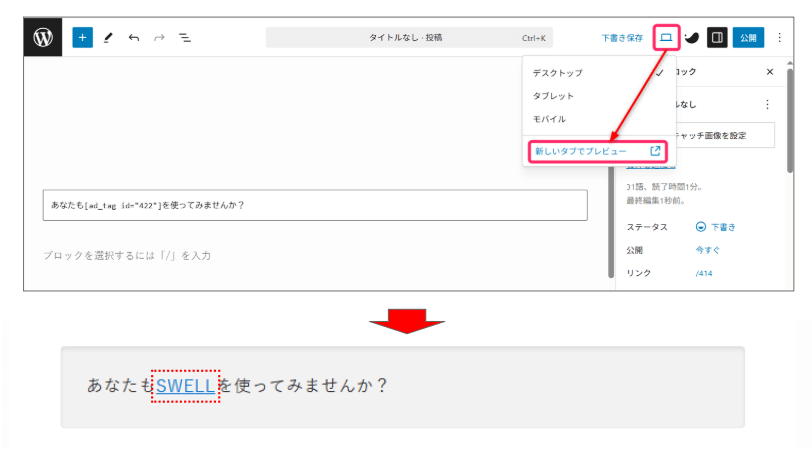Image resolution: width=812 pixels, height=449 pixels.
Task: Undo the last change
Action: coord(134,37)
